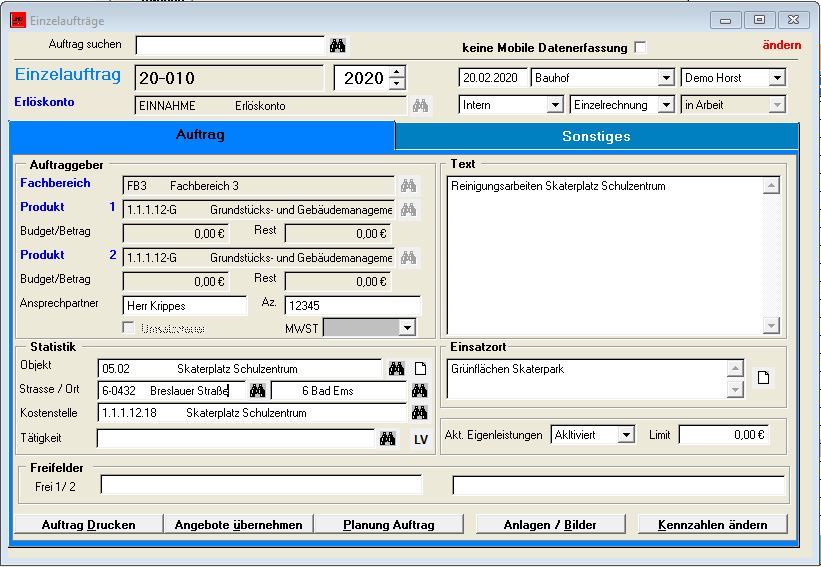Click the document icon next to Objekt
The width and height of the screenshot is (821, 567).
(421, 369)
